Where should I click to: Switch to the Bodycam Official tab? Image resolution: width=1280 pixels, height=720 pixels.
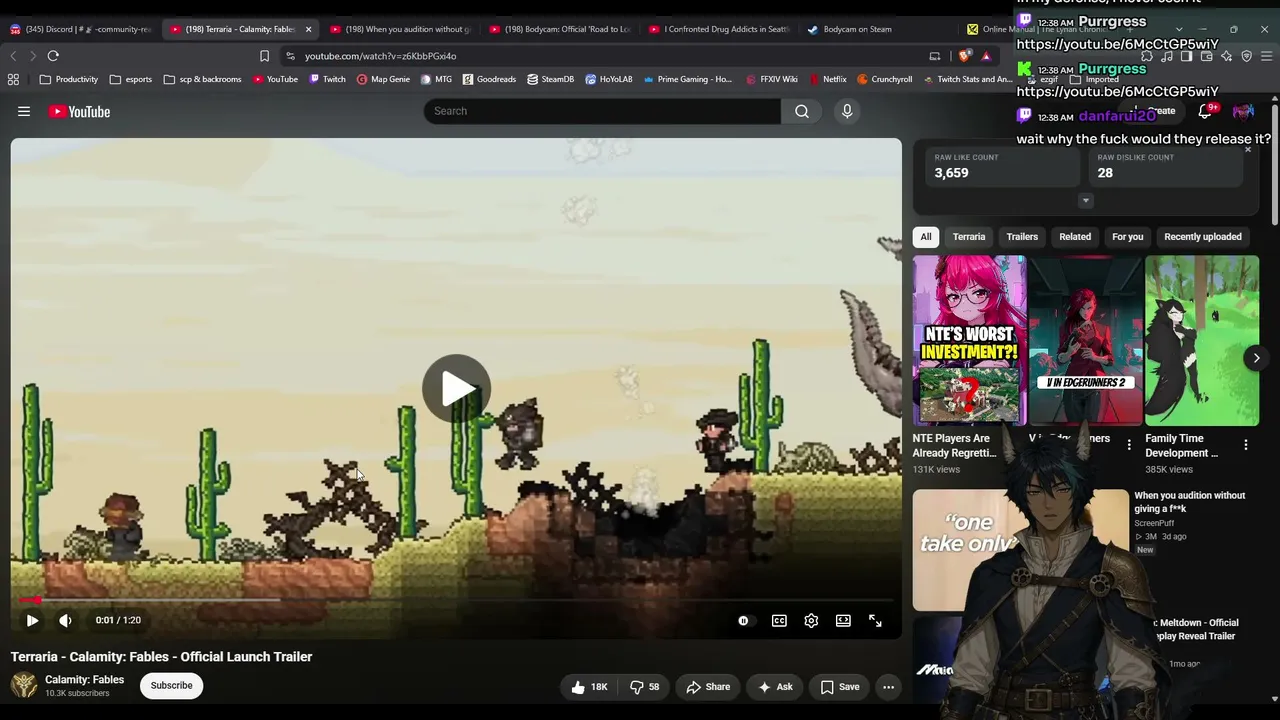point(560,29)
